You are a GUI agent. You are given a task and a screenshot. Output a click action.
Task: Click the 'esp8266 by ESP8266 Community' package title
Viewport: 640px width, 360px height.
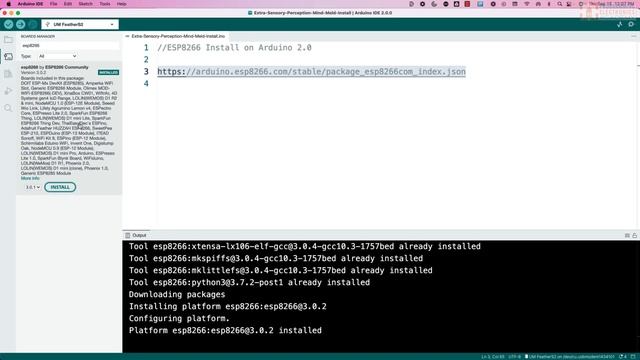(55, 67)
